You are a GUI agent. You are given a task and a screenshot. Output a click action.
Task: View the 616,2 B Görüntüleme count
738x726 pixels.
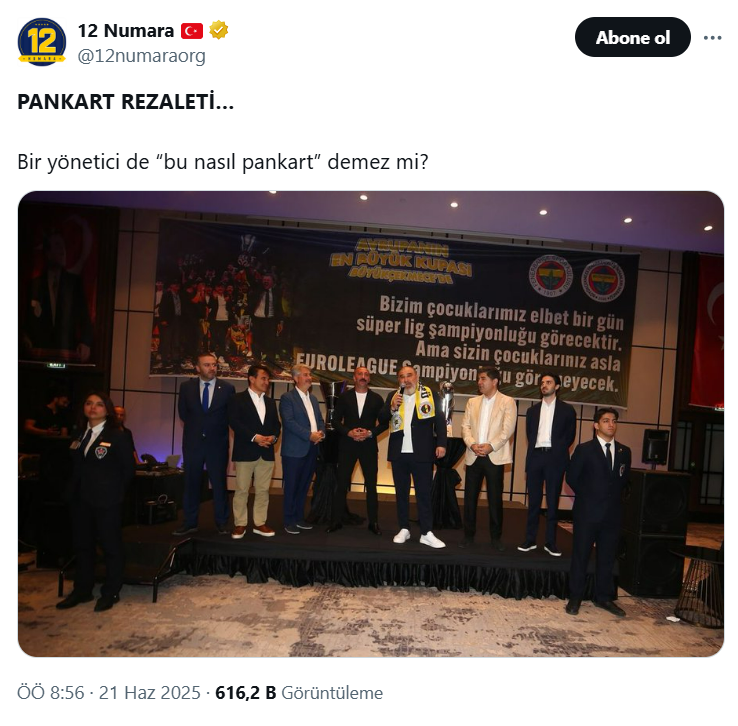tap(299, 693)
